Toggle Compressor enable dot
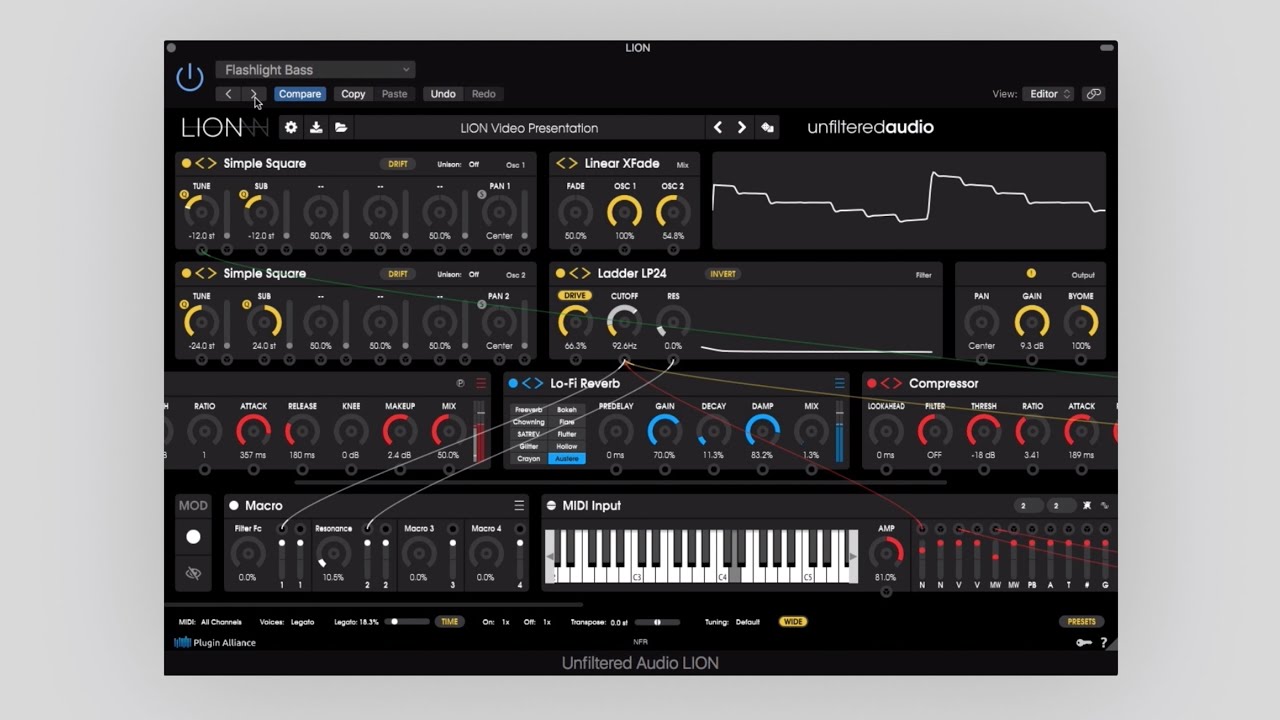The image size is (1280, 720). coord(872,383)
